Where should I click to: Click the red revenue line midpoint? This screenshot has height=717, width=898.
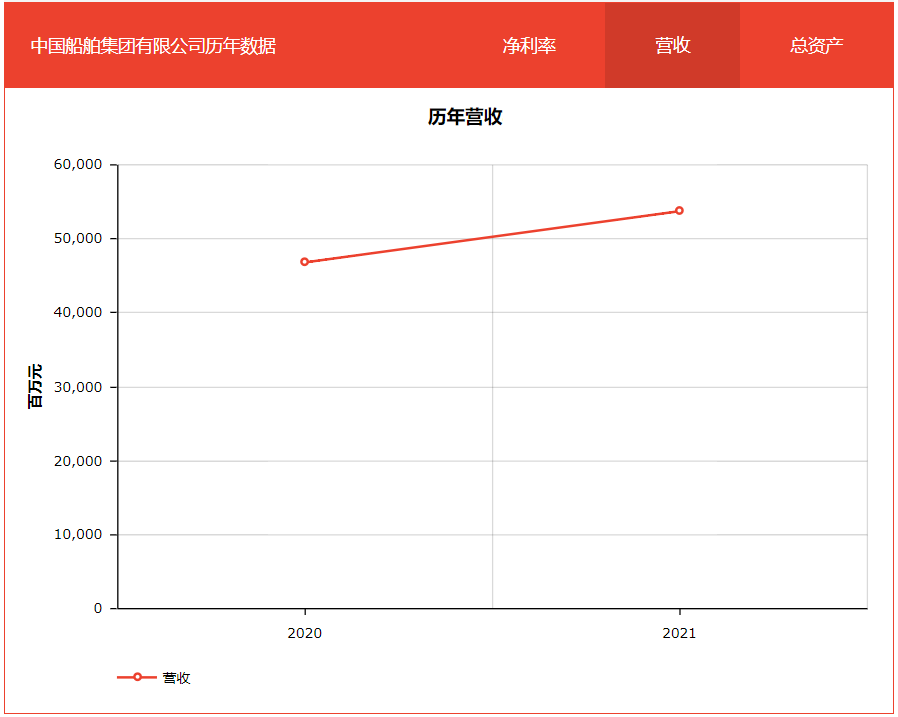coord(492,237)
